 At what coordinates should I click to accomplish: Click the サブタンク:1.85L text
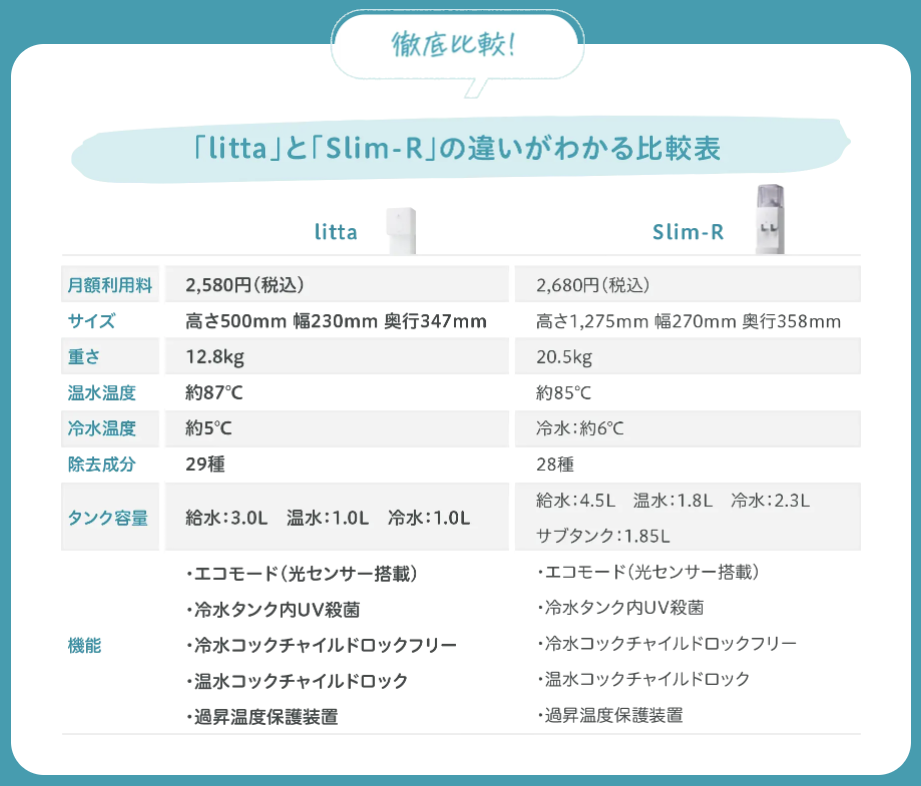point(603,535)
